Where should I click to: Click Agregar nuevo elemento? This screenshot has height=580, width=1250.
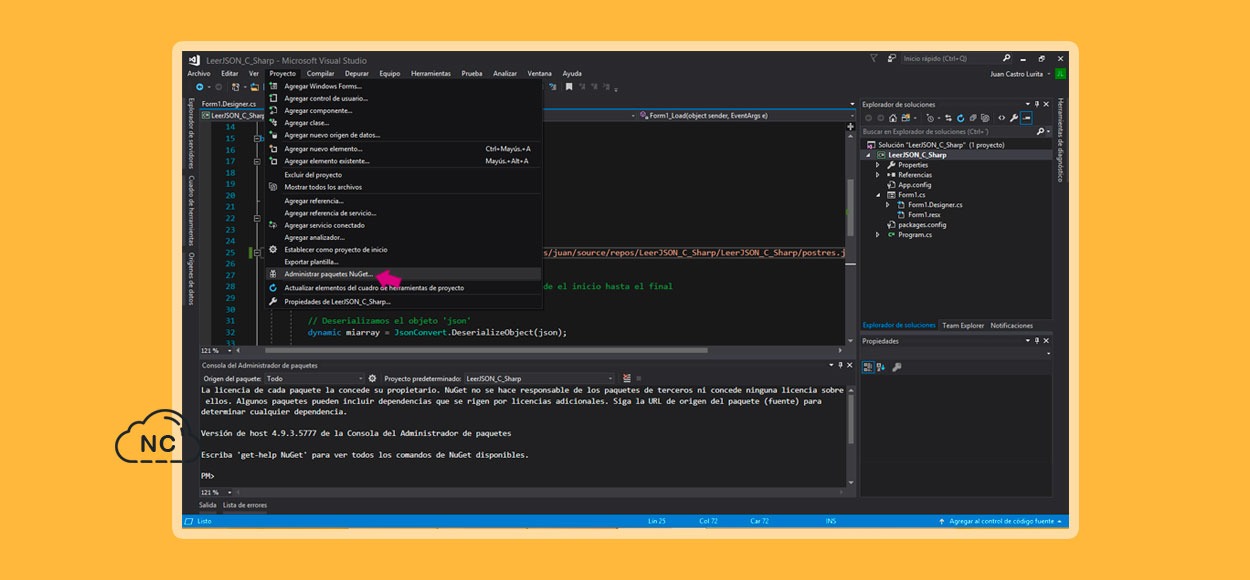tap(403, 149)
